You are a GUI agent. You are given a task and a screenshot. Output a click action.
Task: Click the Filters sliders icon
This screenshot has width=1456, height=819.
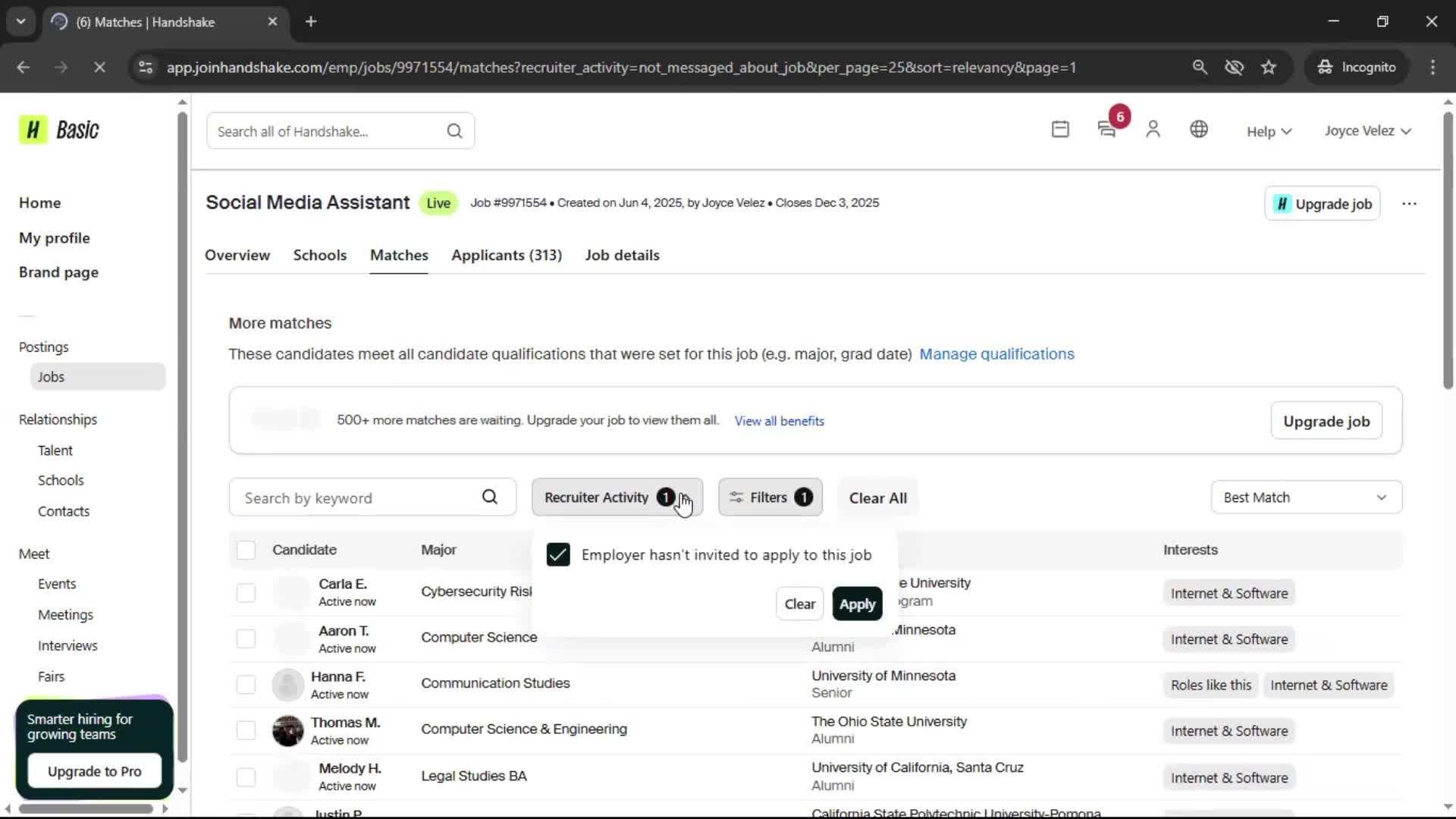[x=736, y=497]
